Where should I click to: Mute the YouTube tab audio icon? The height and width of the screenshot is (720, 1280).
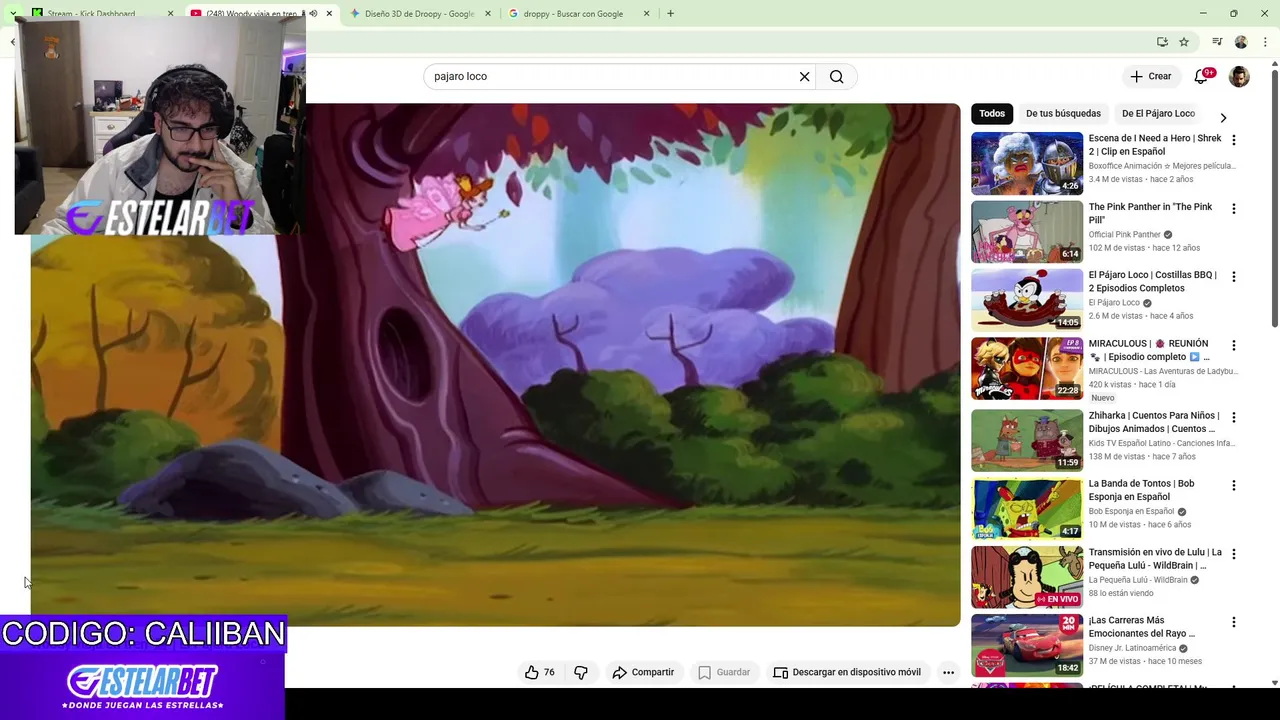pos(313,14)
